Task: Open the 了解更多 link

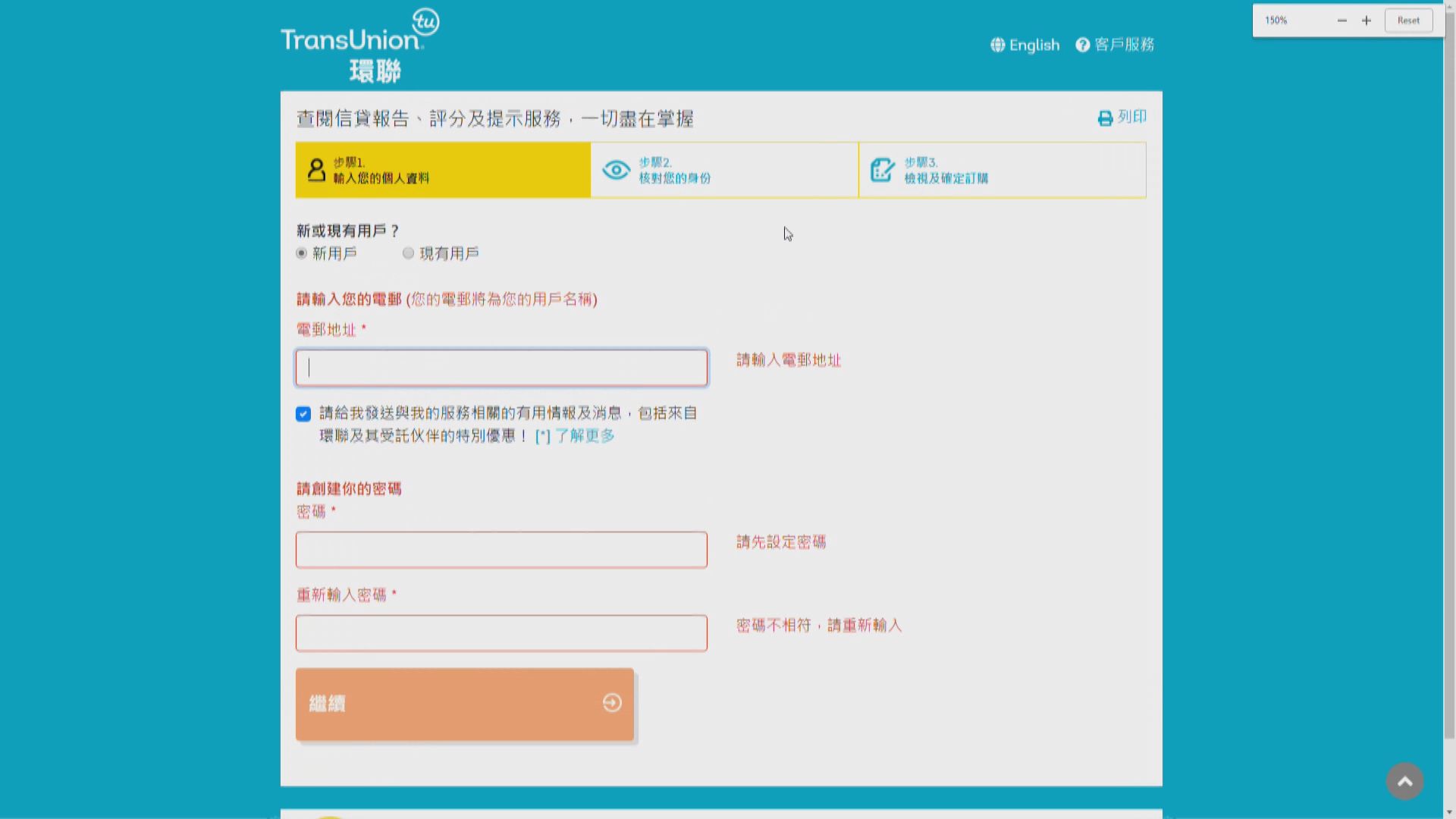Action: click(x=584, y=435)
